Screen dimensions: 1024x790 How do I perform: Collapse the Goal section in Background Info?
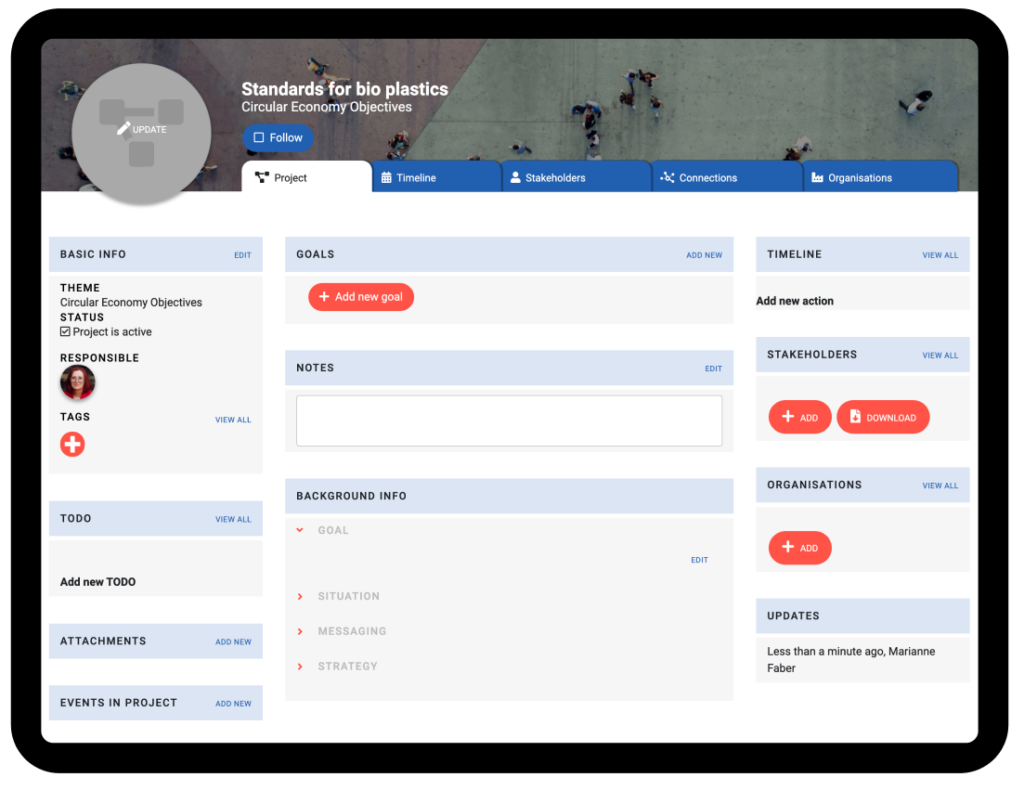pyautogui.click(x=300, y=530)
